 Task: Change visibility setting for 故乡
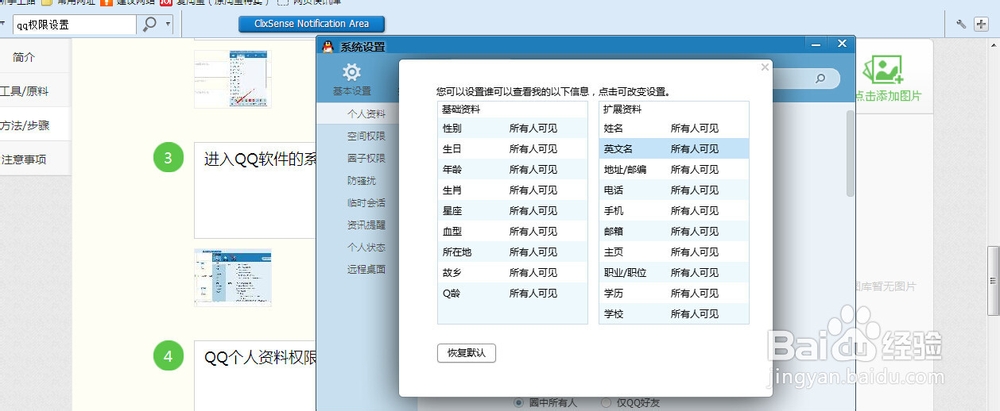pos(533,273)
